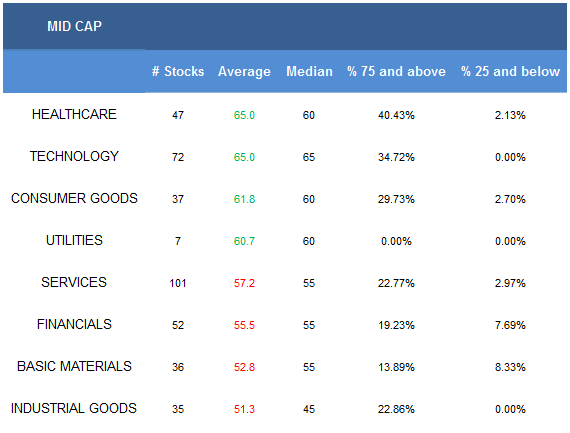Viewport: 570px width, 433px height.
Task: Open the BASIC MATERIALS sector label
Action: point(74,366)
